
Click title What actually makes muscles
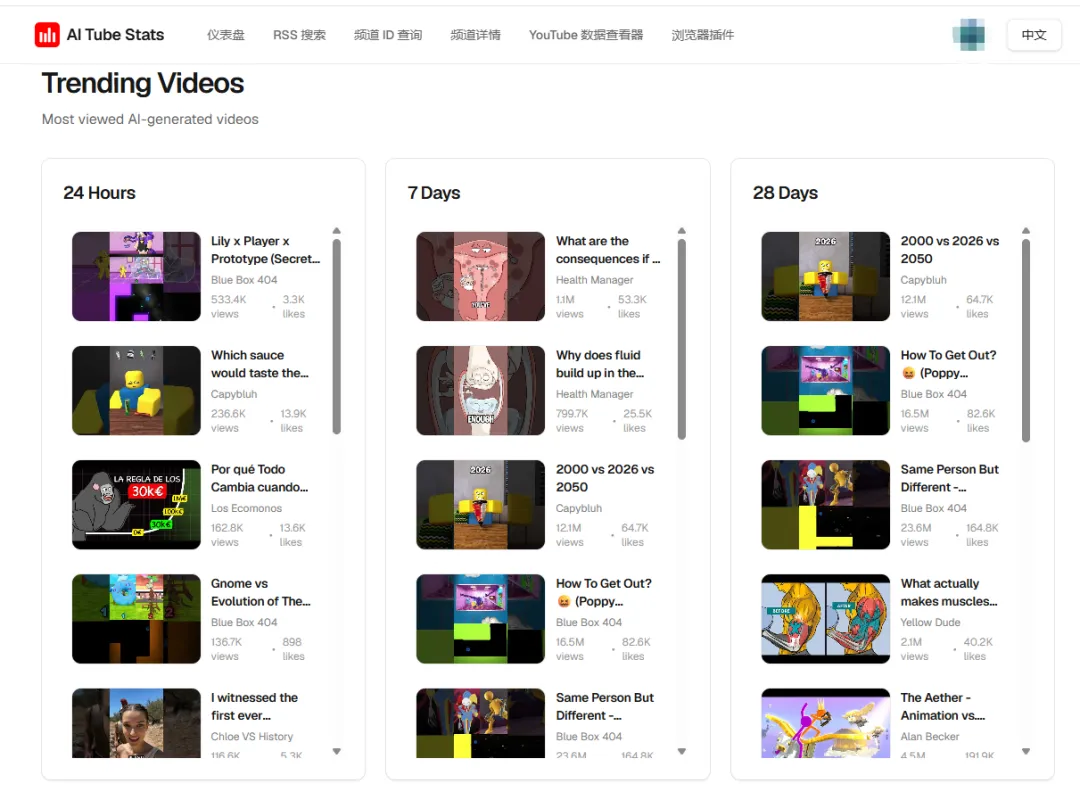949,592
